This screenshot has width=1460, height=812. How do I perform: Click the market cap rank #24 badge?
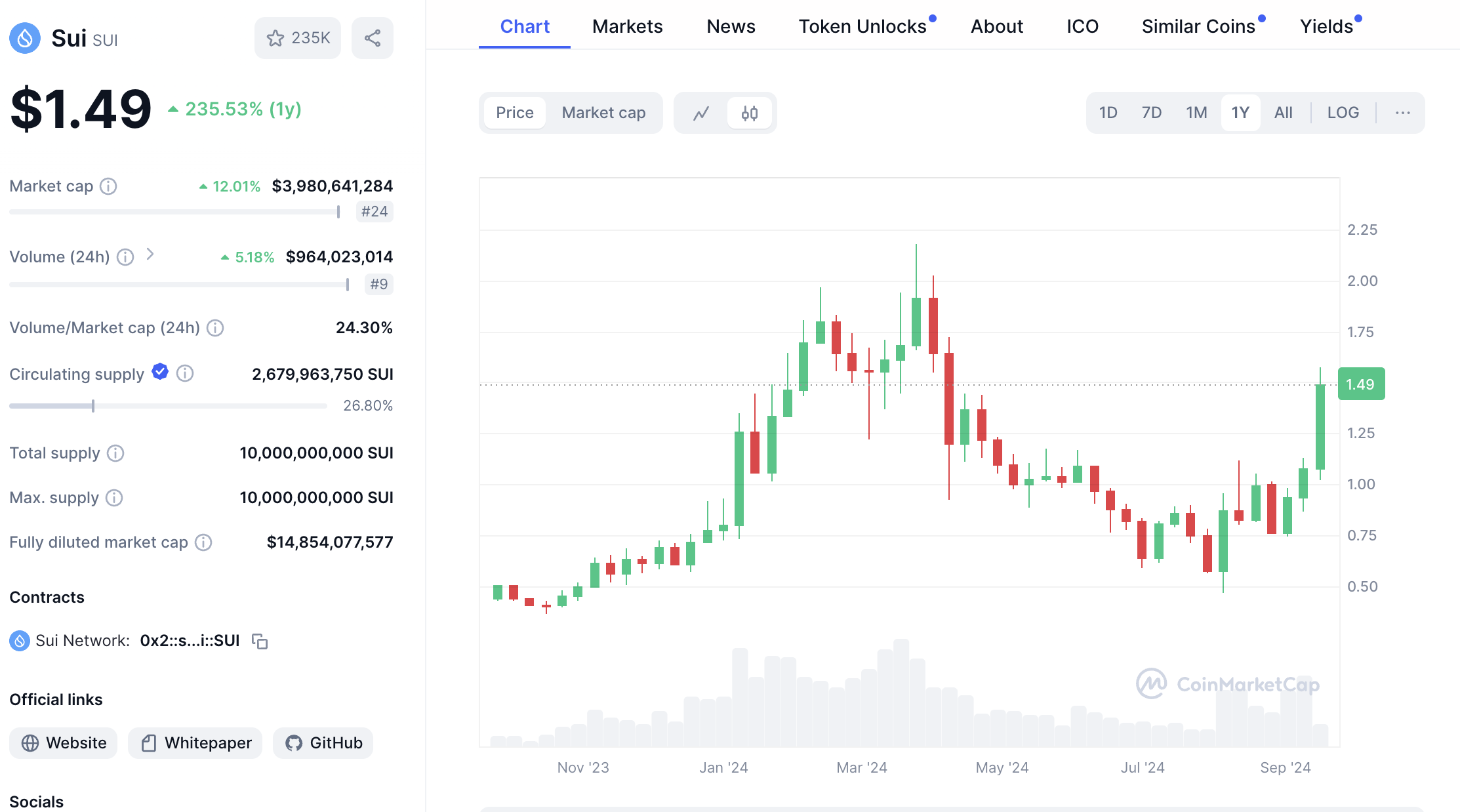375,212
